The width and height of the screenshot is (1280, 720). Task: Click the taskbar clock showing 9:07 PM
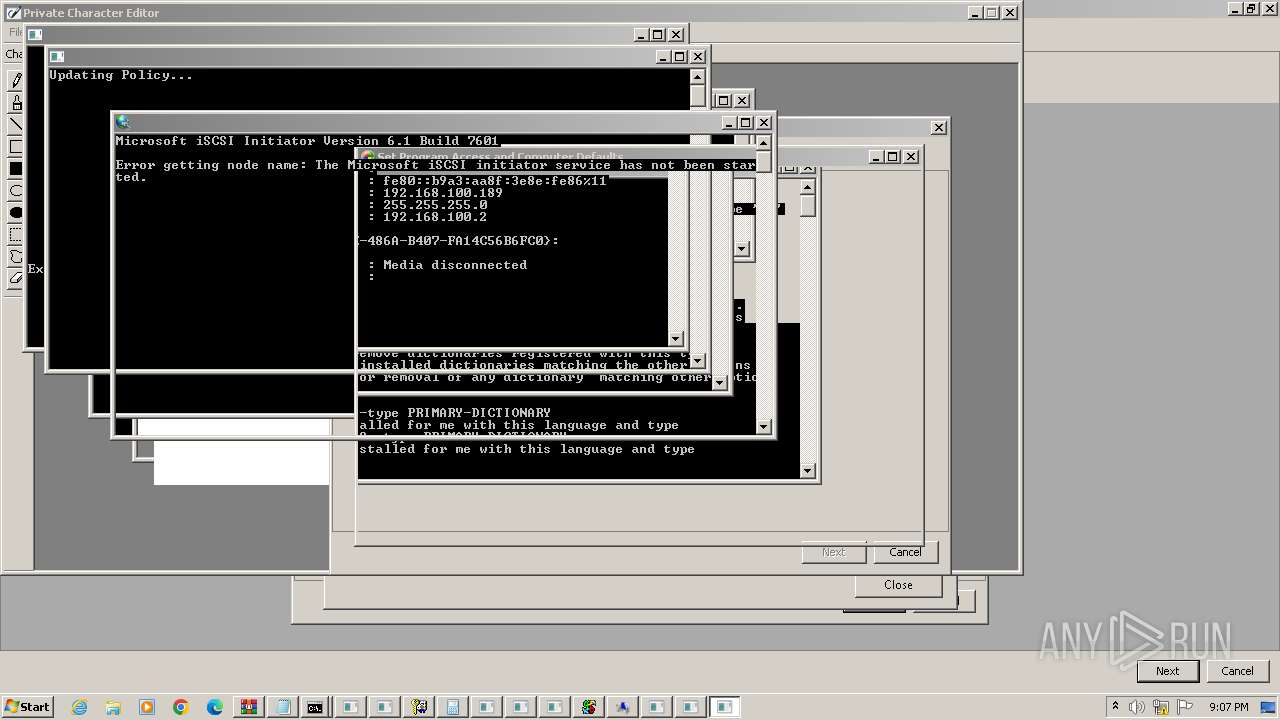(1228, 707)
